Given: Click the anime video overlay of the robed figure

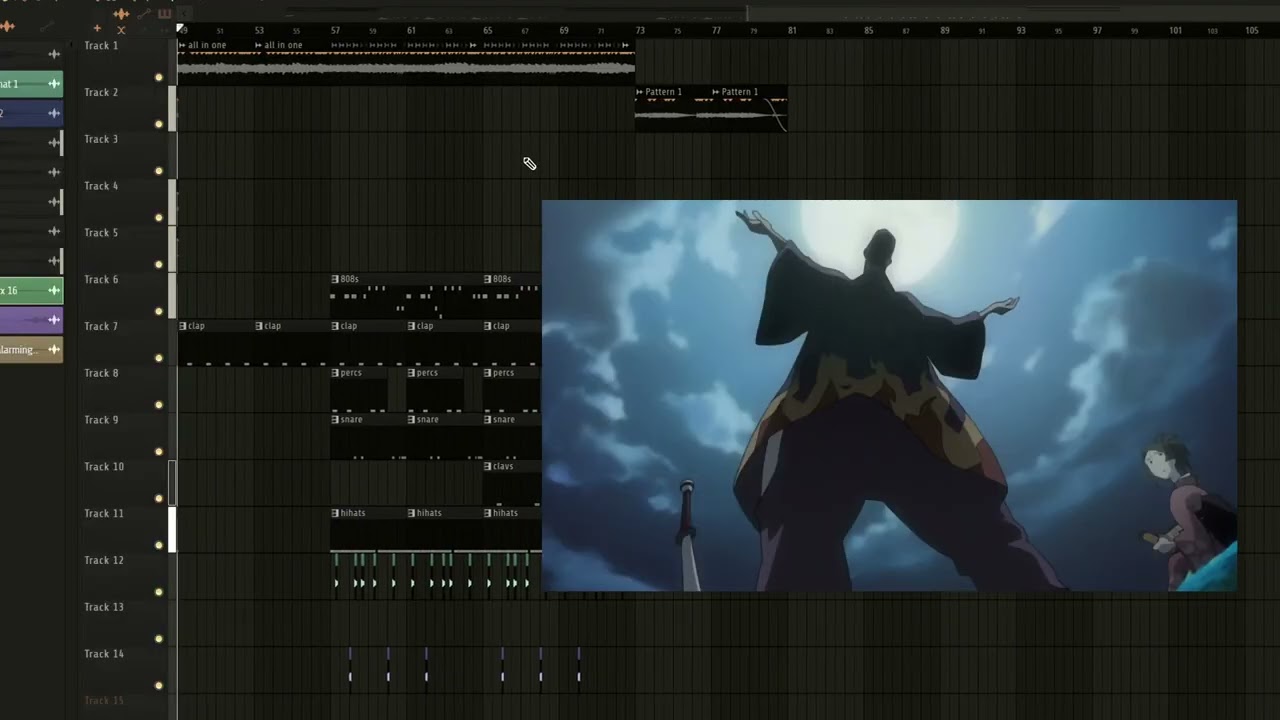Looking at the screenshot, I should coord(889,395).
